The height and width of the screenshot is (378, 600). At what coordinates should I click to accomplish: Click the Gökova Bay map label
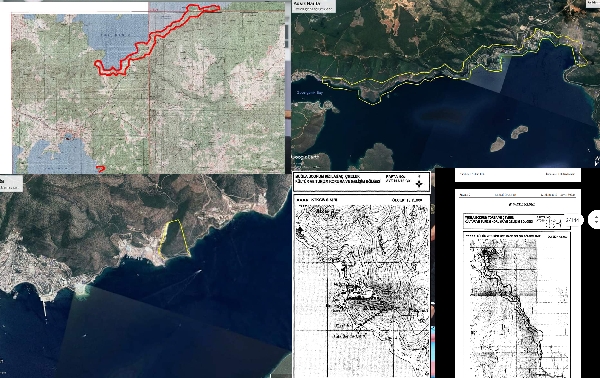click(x=310, y=93)
